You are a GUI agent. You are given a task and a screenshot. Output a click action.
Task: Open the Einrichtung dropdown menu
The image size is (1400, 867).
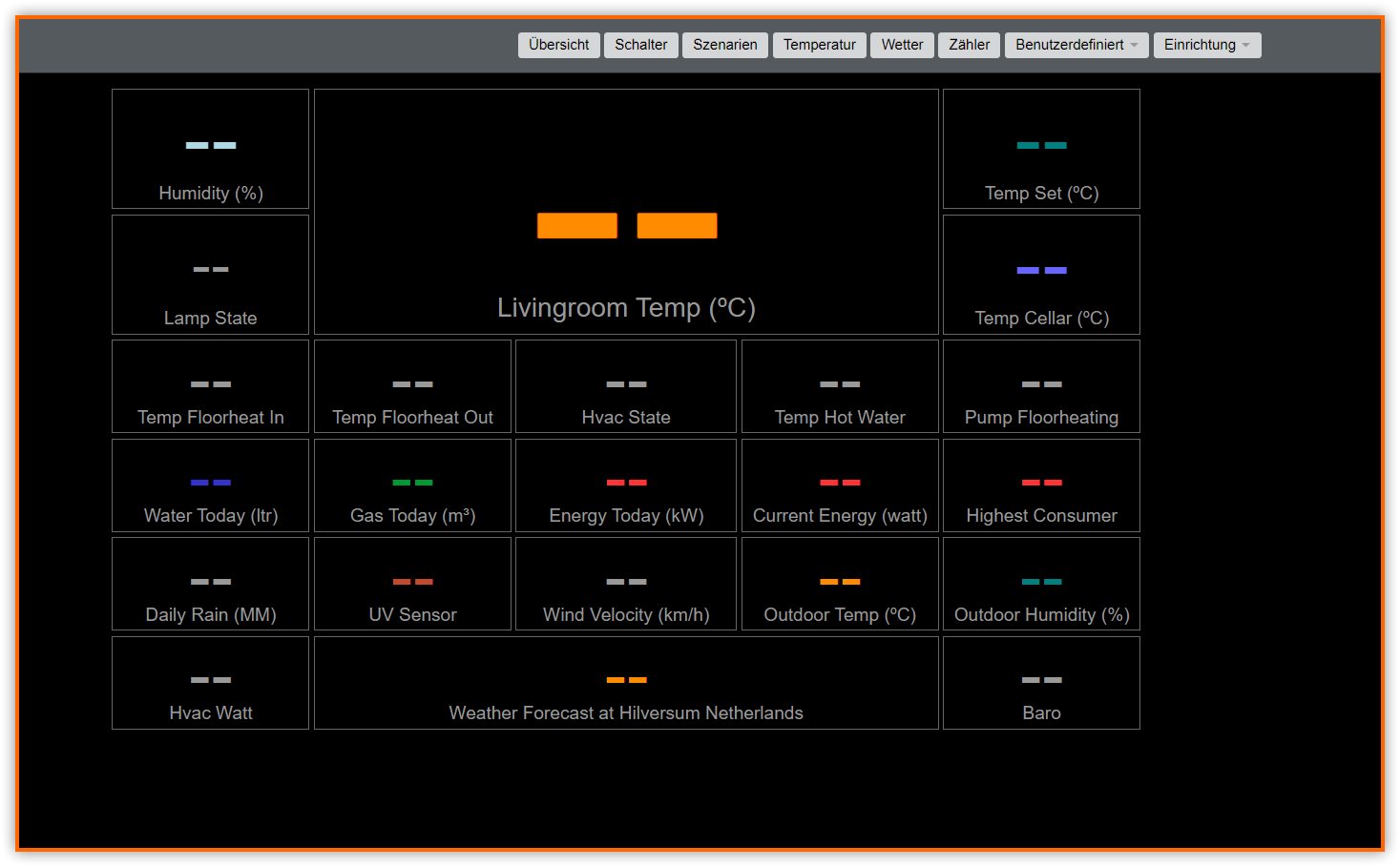pyautogui.click(x=1207, y=44)
